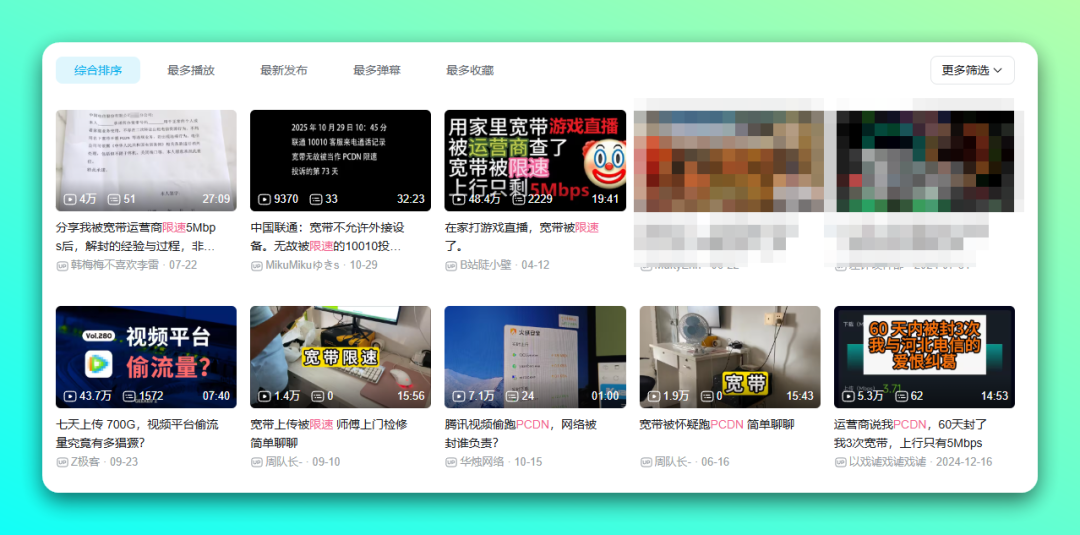Screen dimensions: 1080x535
Task: Select the 综合排序 sort tab
Action: coord(98,70)
